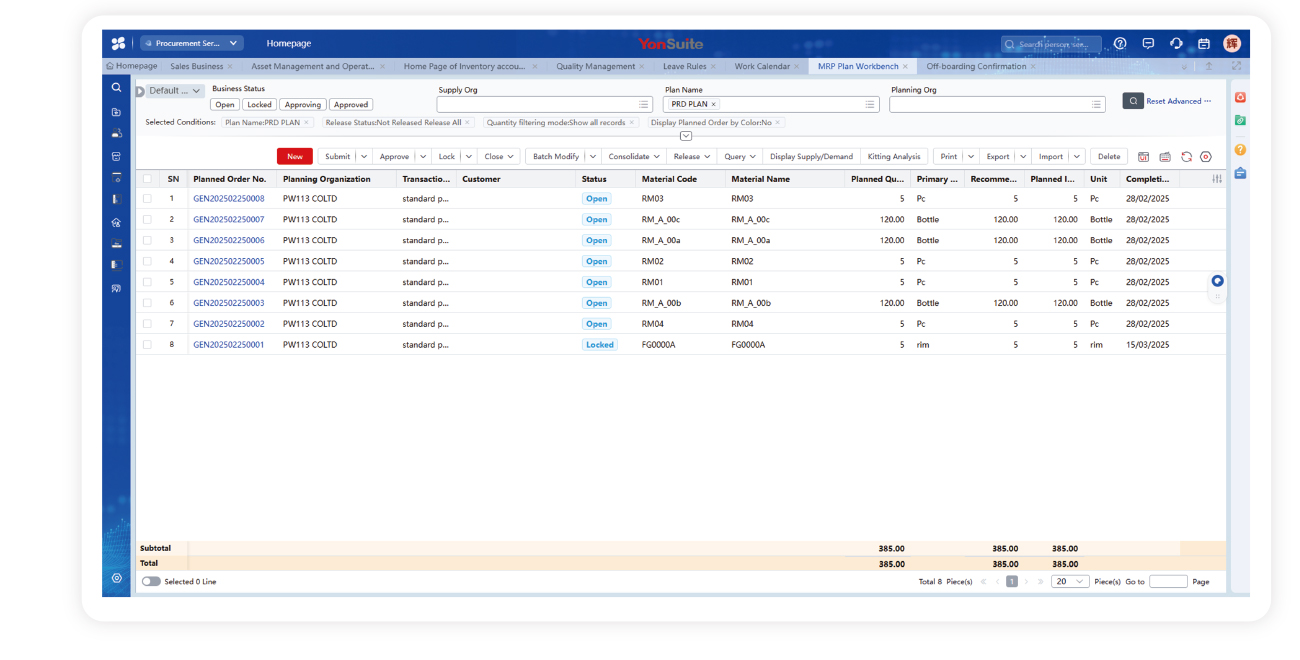1300x660 pixels.
Task: Click the Go to page input field
Action: [x=1167, y=581]
